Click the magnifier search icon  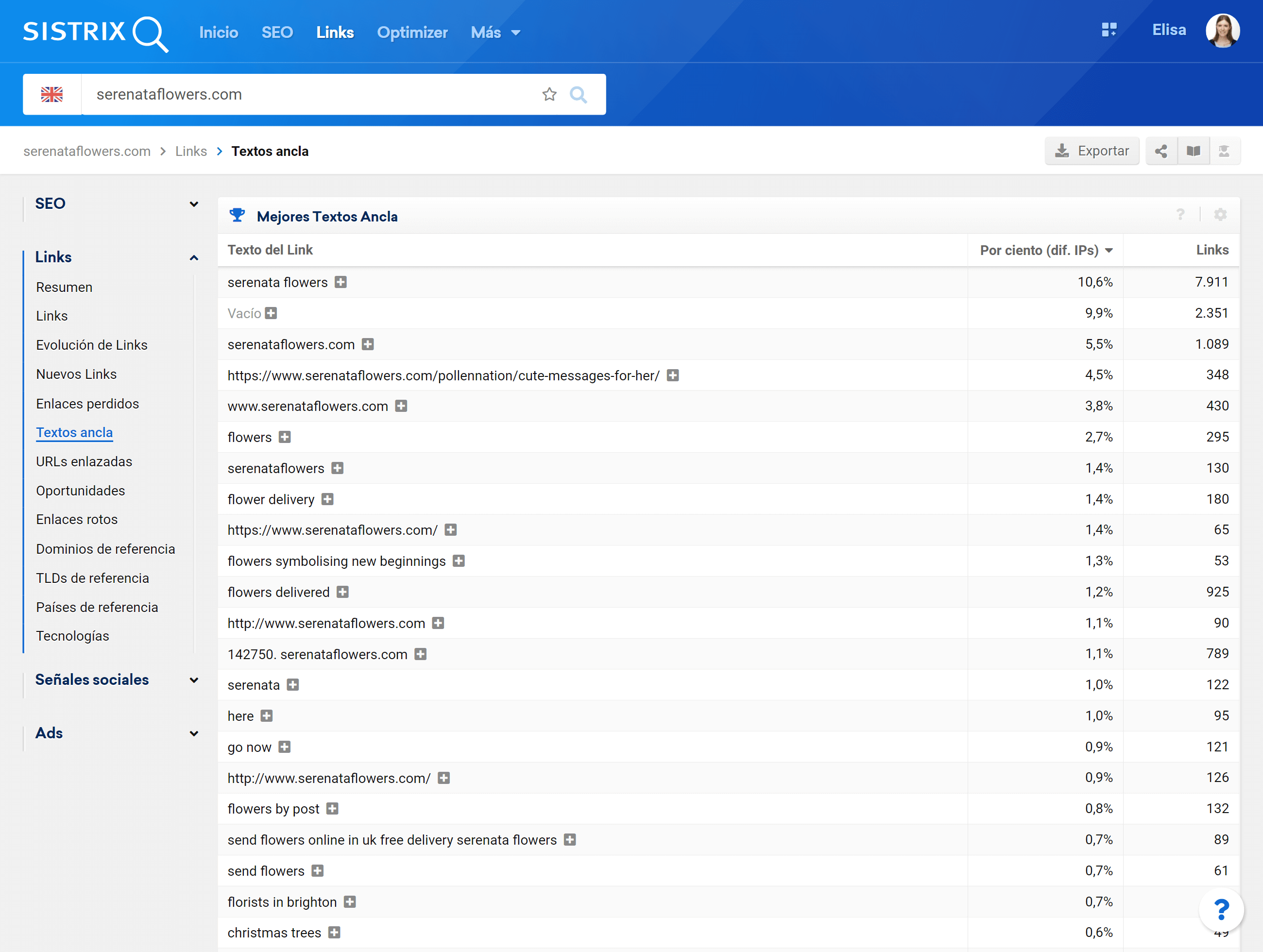pos(579,94)
